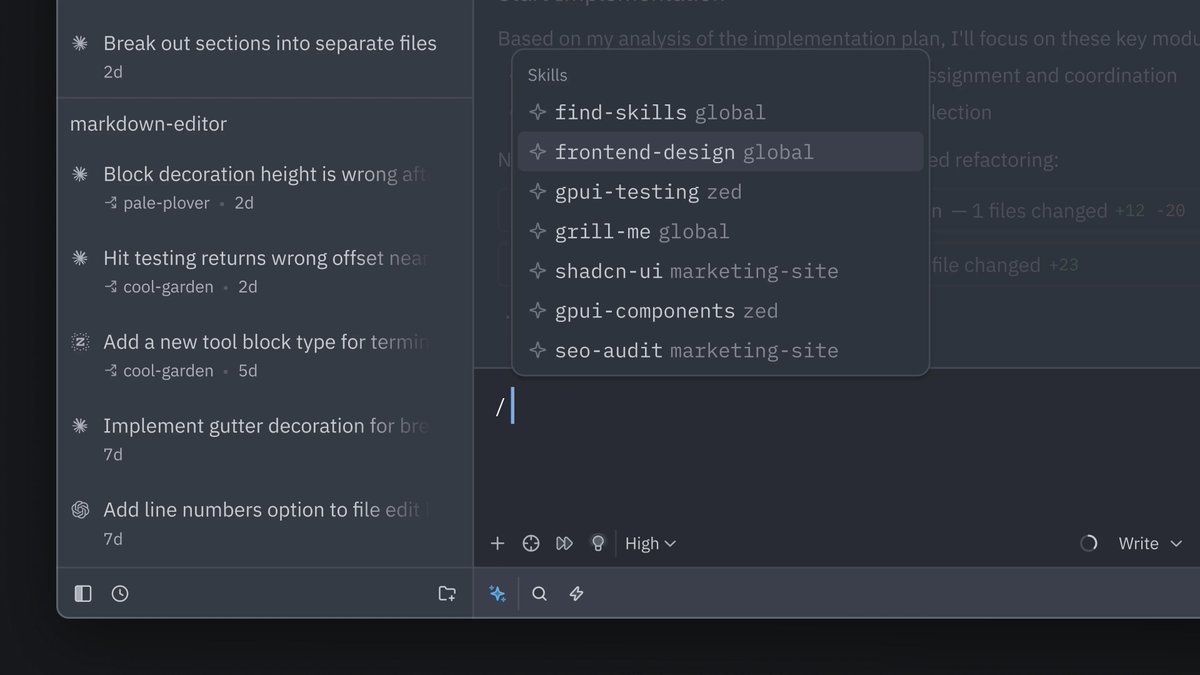This screenshot has height=675, width=1200.
Task: Click the new folder plus icon
Action: (447, 594)
